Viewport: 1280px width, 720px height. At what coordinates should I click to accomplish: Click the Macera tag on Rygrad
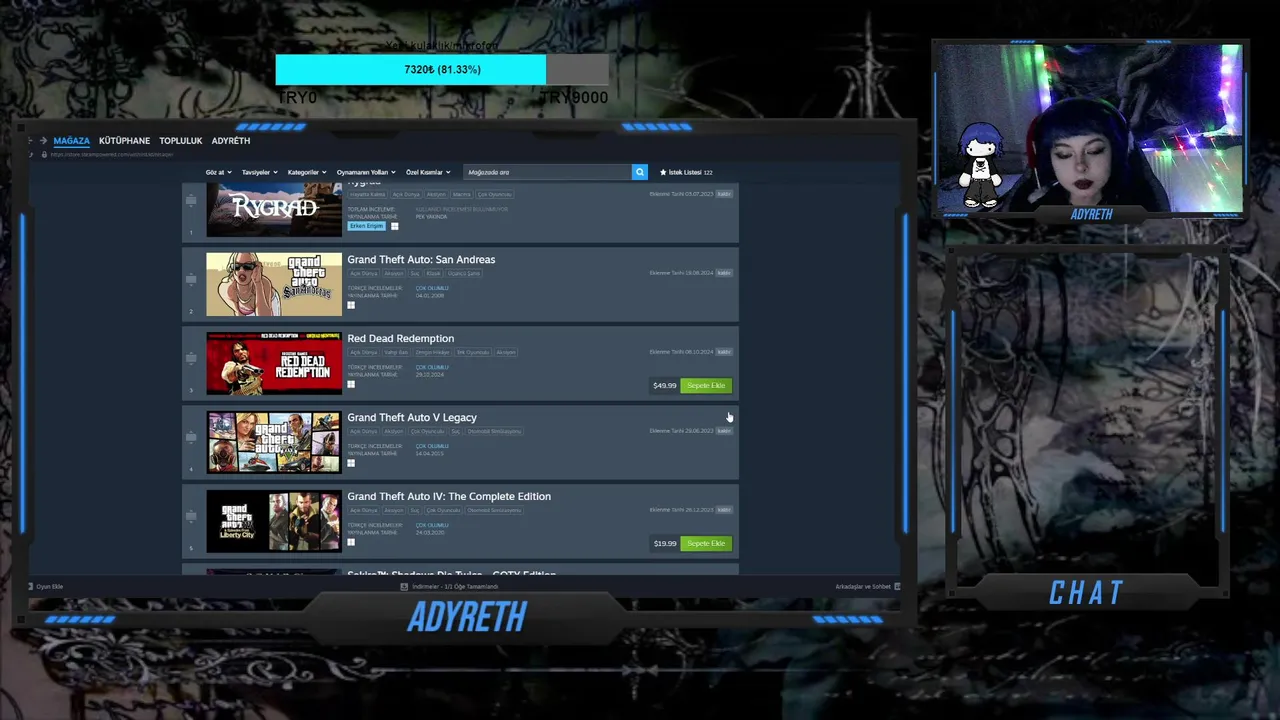(x=461, y=194)
